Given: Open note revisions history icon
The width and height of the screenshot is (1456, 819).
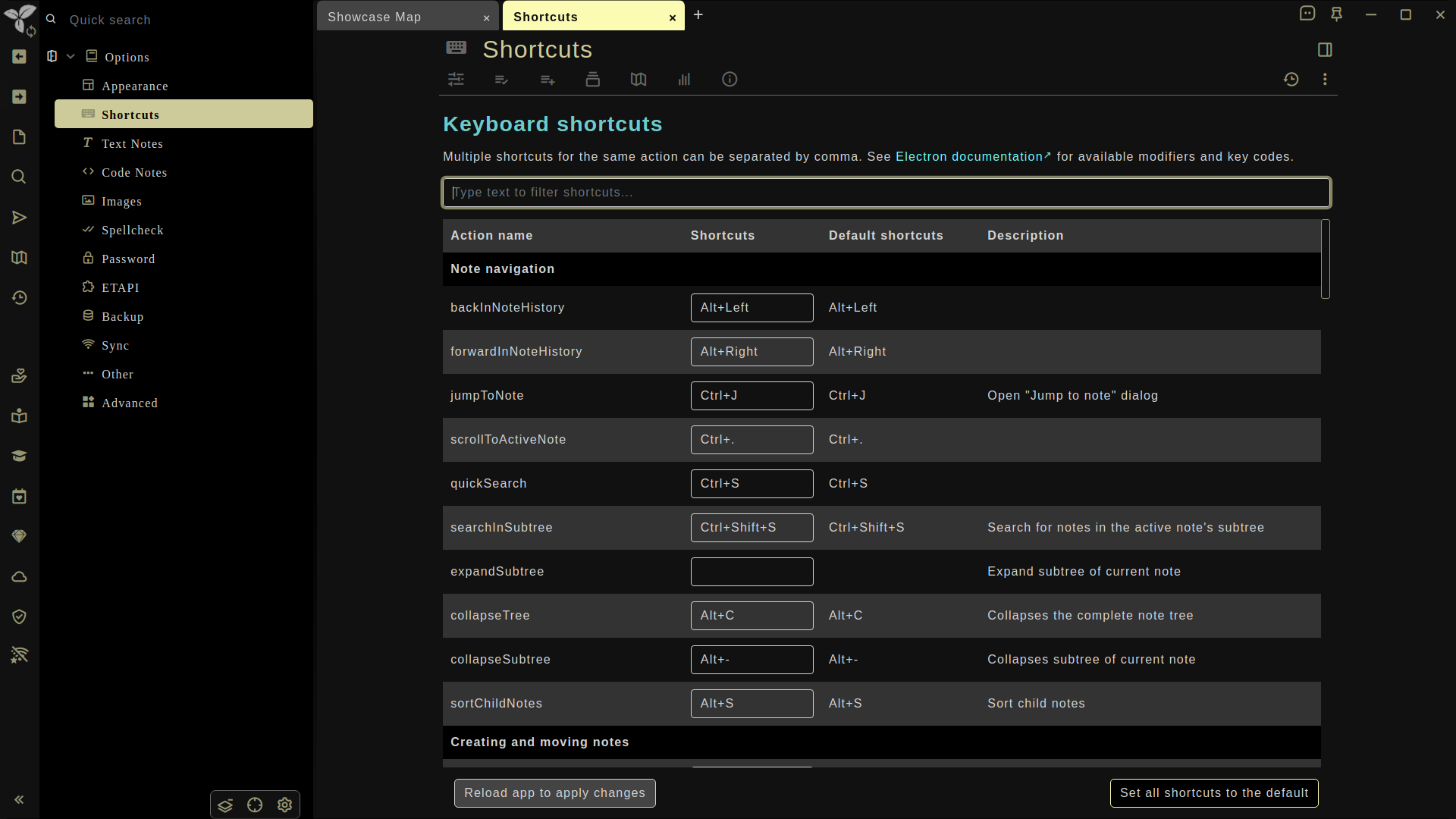Looking at the screenshot, I should 1291,80.
